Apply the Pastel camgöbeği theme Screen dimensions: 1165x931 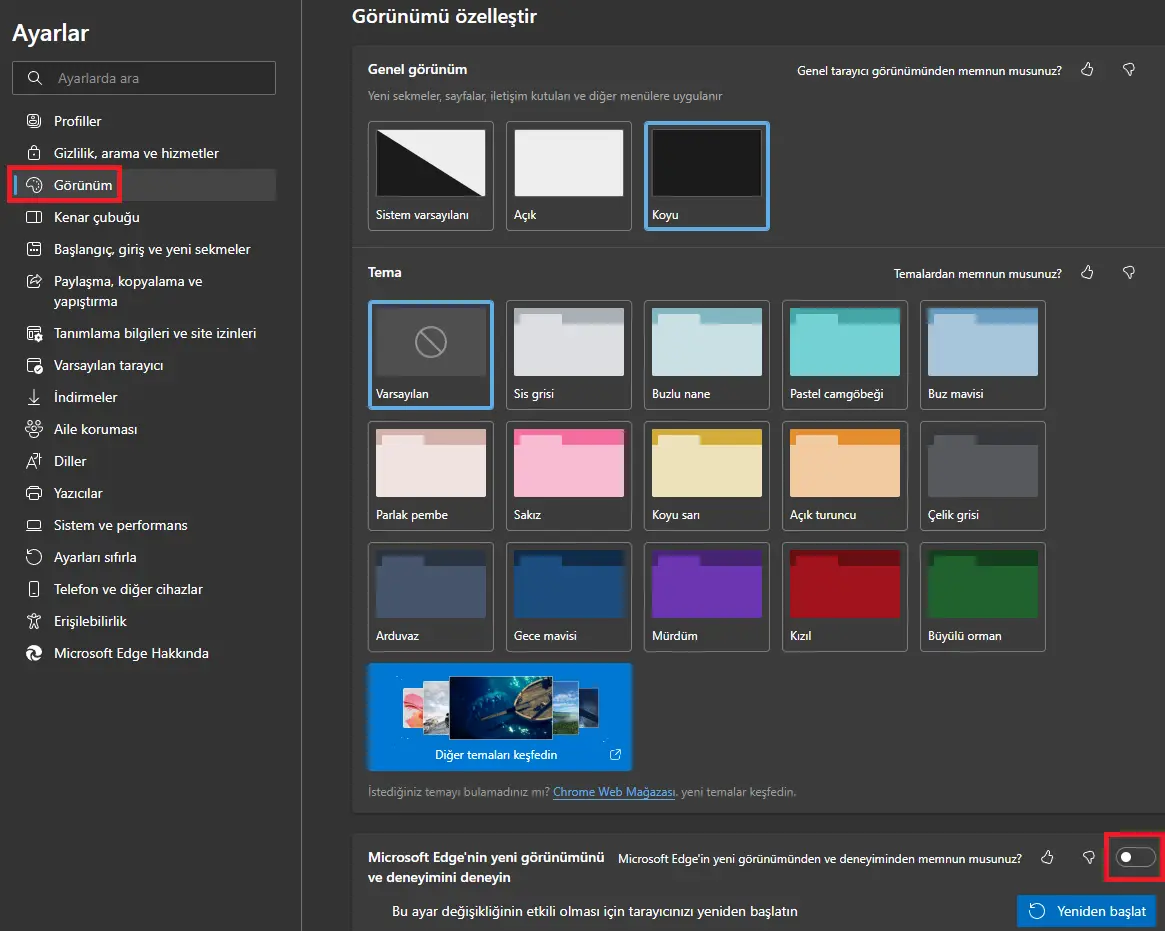pyautogui.click(x=845, y=354)
